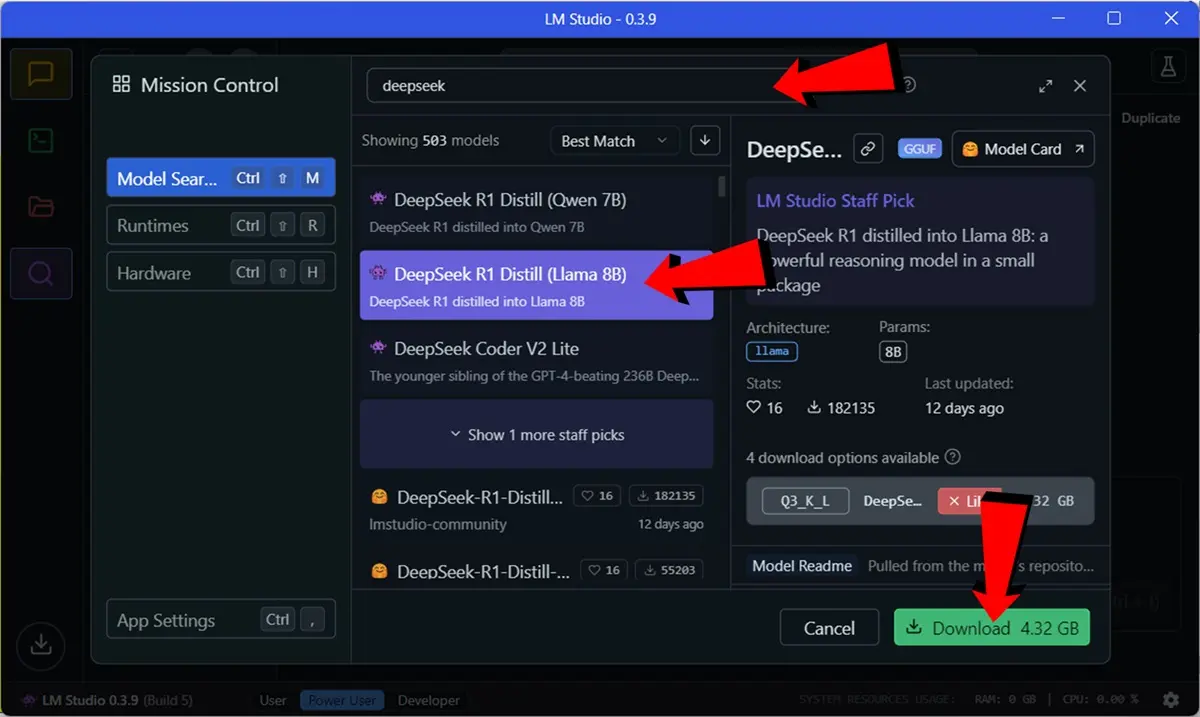This screenshot has width=1200, height=717.
Task: Switch to User mode
Action: pos(273,700)
